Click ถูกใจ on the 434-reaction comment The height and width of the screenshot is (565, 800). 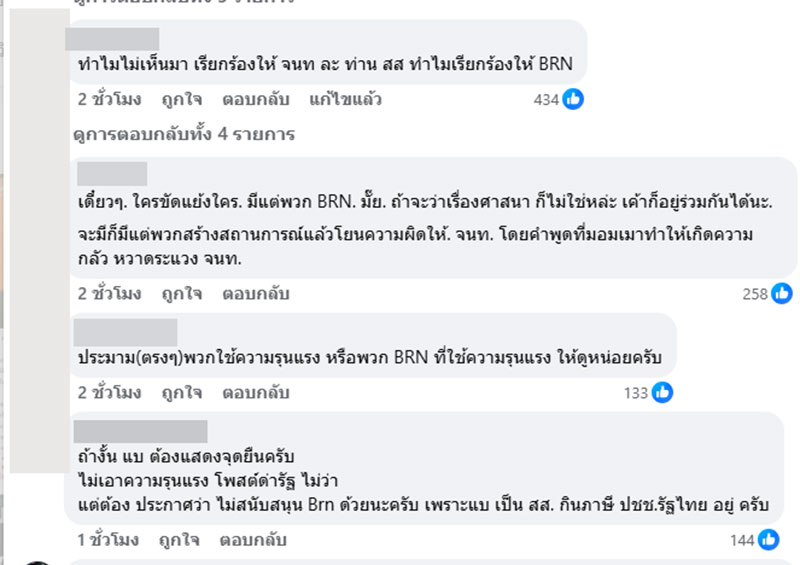[x=180, y=99]
